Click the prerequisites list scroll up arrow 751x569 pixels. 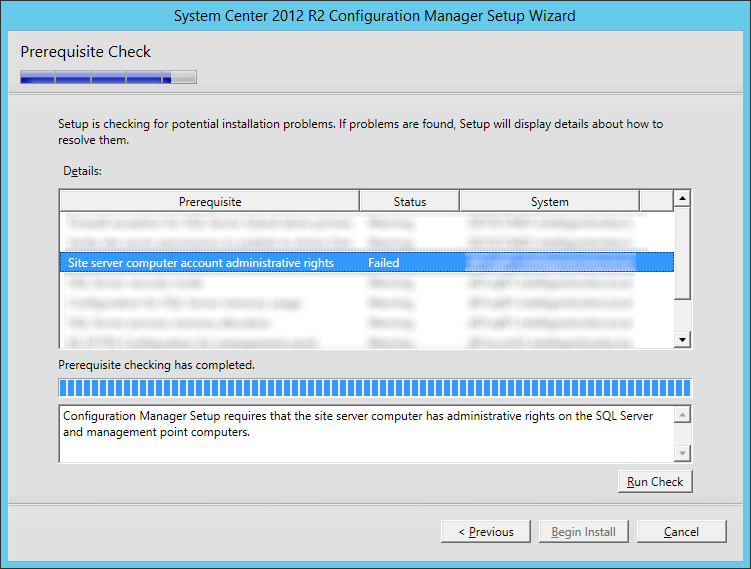tap(682, 198)
